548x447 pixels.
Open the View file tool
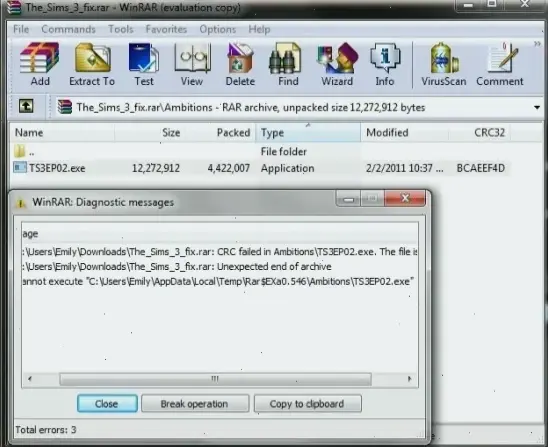(x=192, y=65)
